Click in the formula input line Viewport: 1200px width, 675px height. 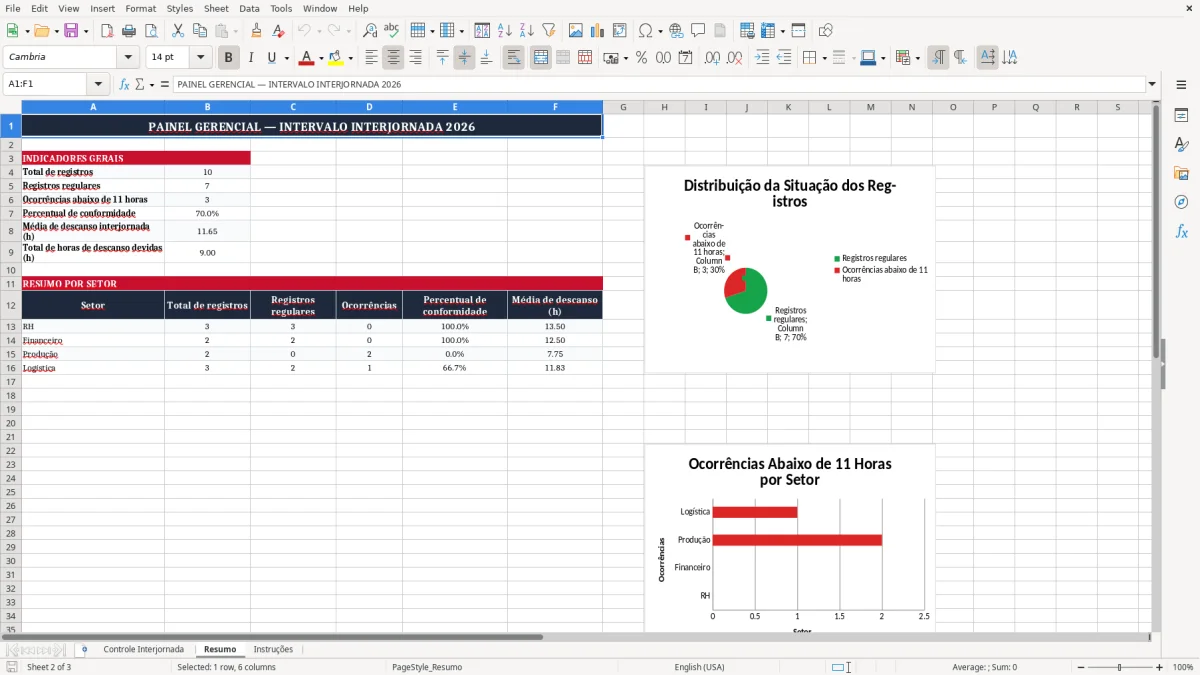pyautogui.click(x=659, y=84)
